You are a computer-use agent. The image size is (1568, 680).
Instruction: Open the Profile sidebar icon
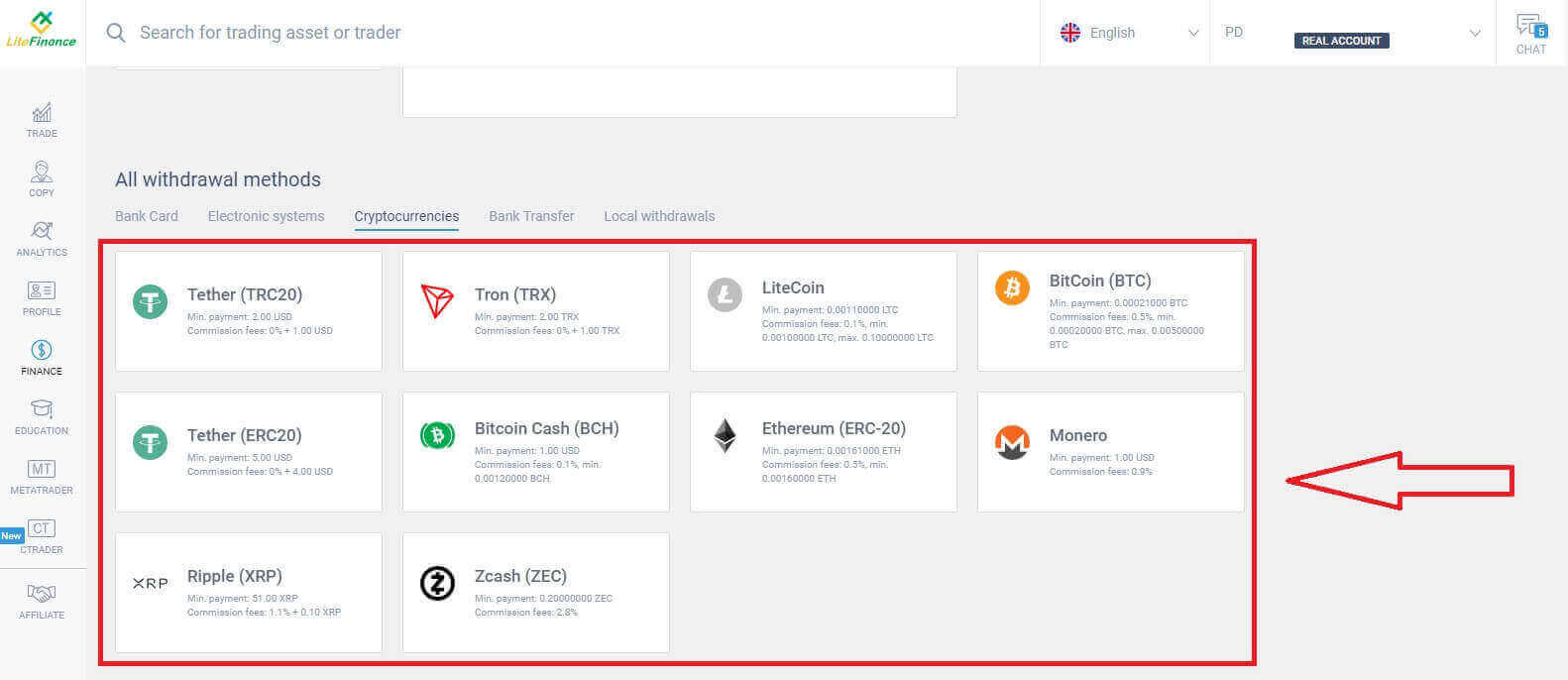pos(42,290)
